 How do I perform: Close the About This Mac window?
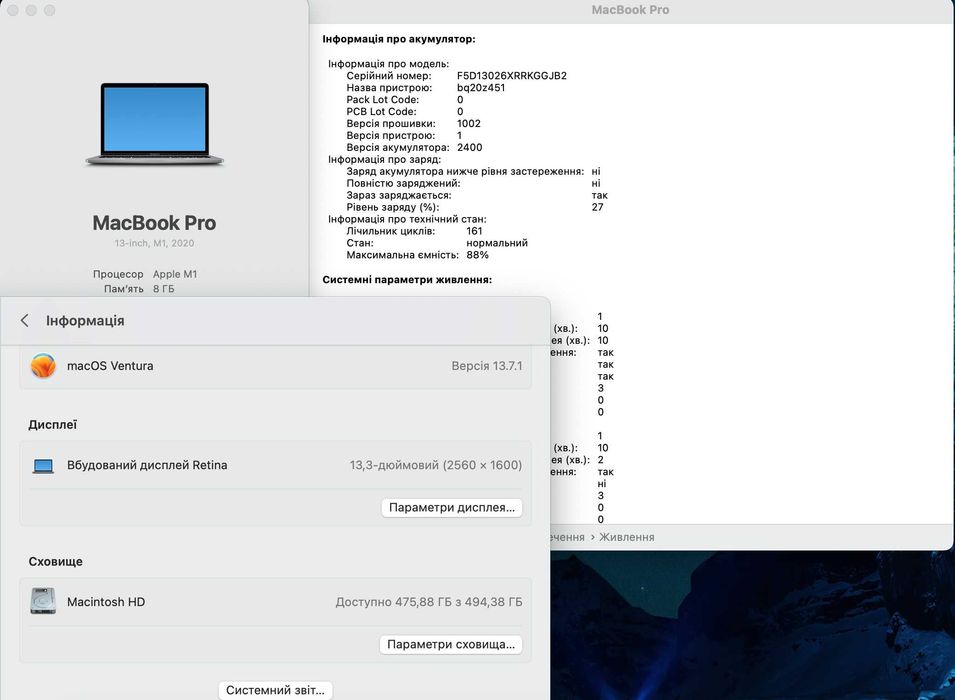(13, 10)
